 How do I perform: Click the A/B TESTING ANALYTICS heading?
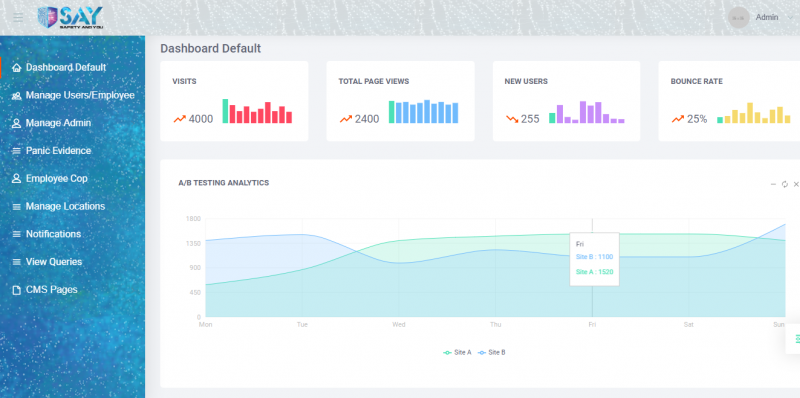coord(223,183)
